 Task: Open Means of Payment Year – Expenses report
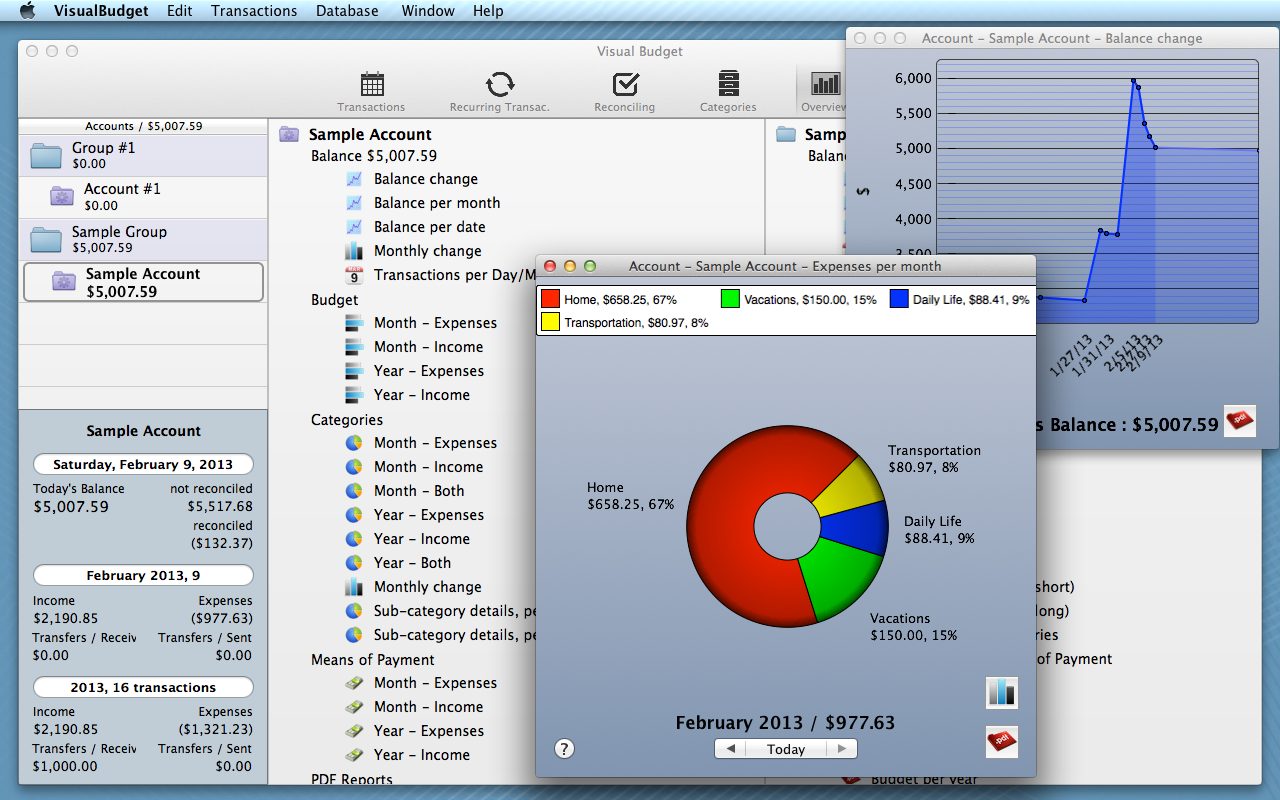(429, 731)
